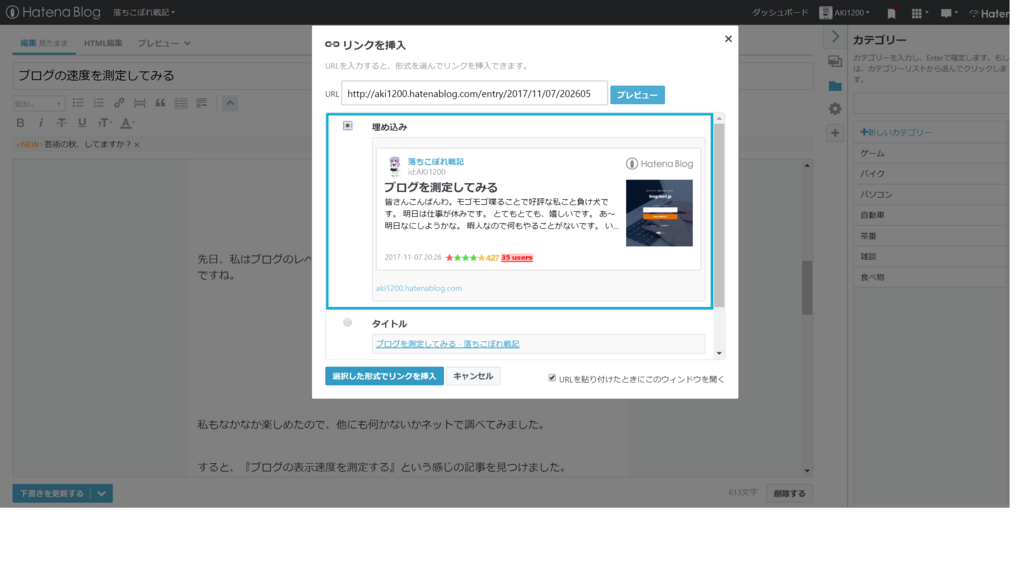Open the photo insert sidebar panel

[835, 61]
